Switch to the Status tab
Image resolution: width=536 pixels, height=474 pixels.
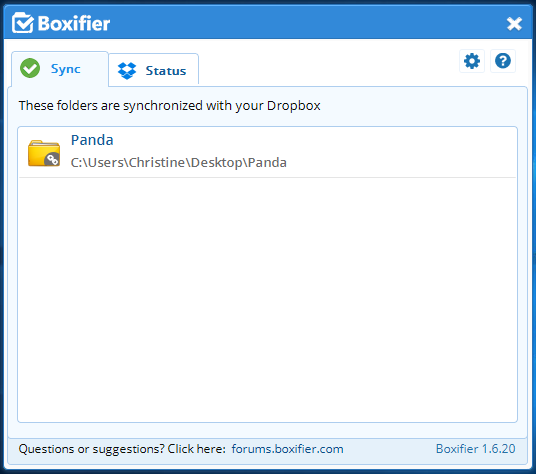pyautogui.click(x=153, y=69)
